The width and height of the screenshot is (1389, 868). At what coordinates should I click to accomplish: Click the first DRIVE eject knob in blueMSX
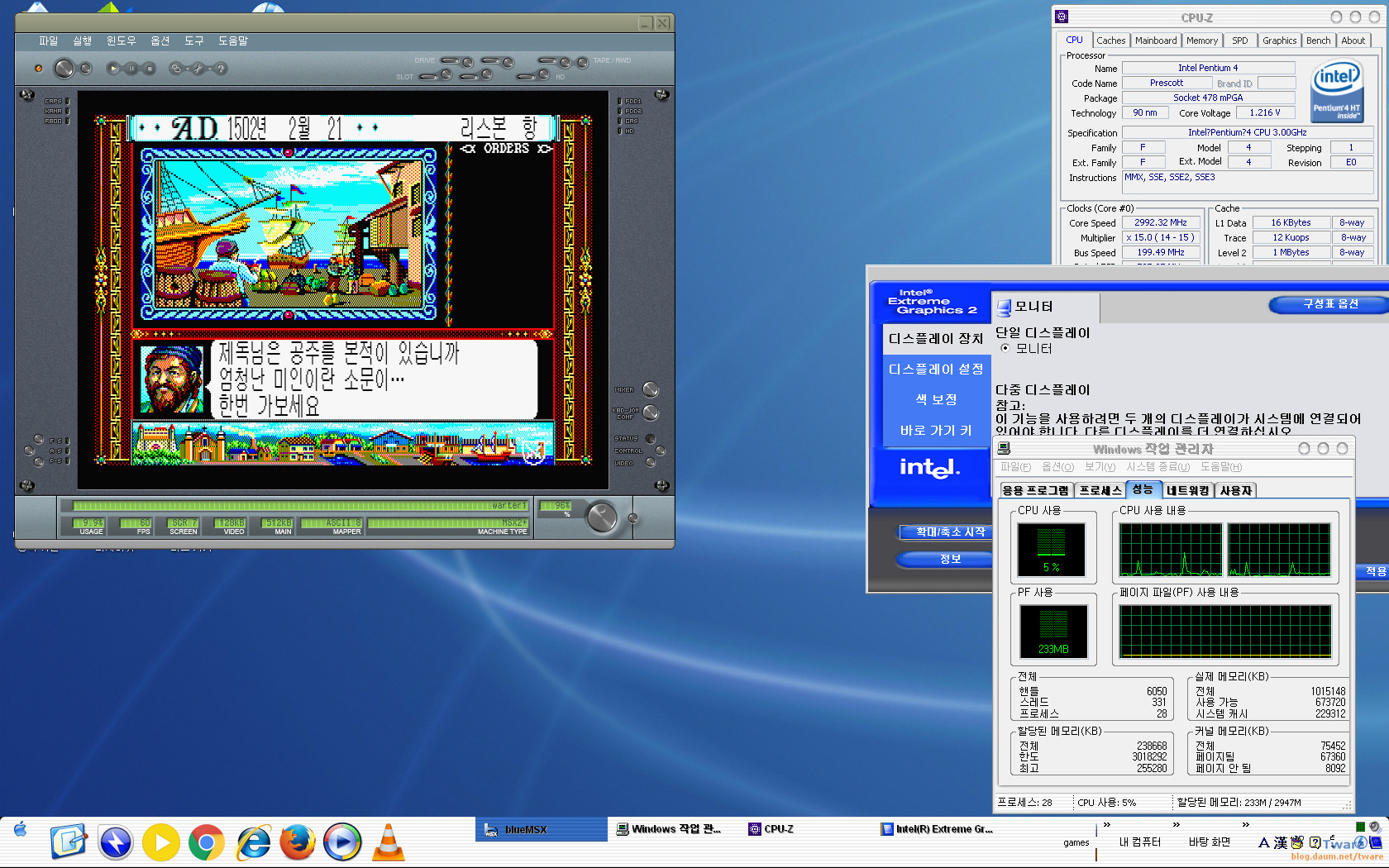click(467, 62)
